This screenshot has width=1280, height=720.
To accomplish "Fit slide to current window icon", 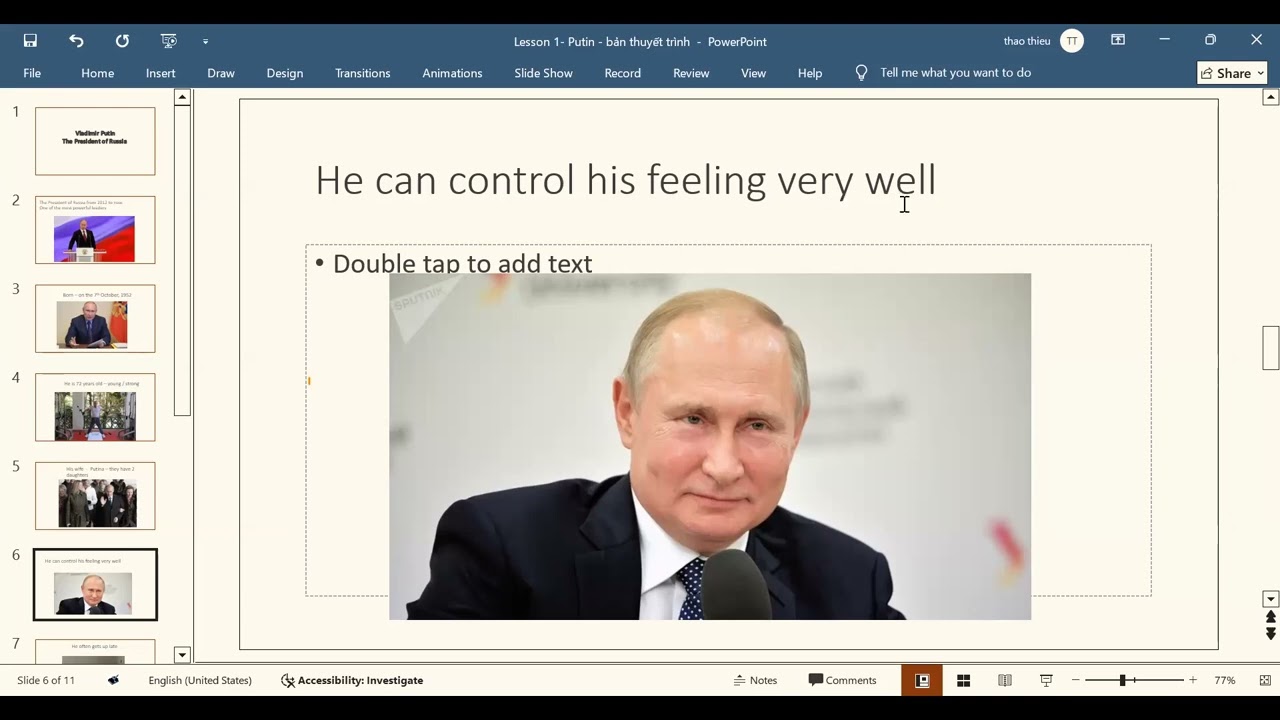I will tap(1265, 680).
